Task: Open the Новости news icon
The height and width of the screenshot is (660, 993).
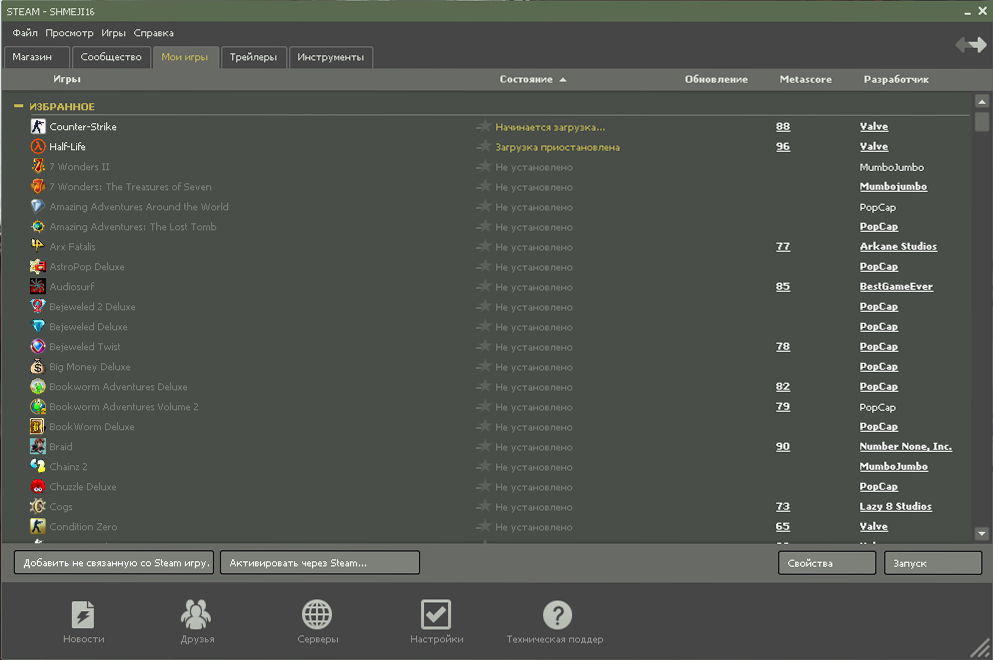Action: click(83, 614)
